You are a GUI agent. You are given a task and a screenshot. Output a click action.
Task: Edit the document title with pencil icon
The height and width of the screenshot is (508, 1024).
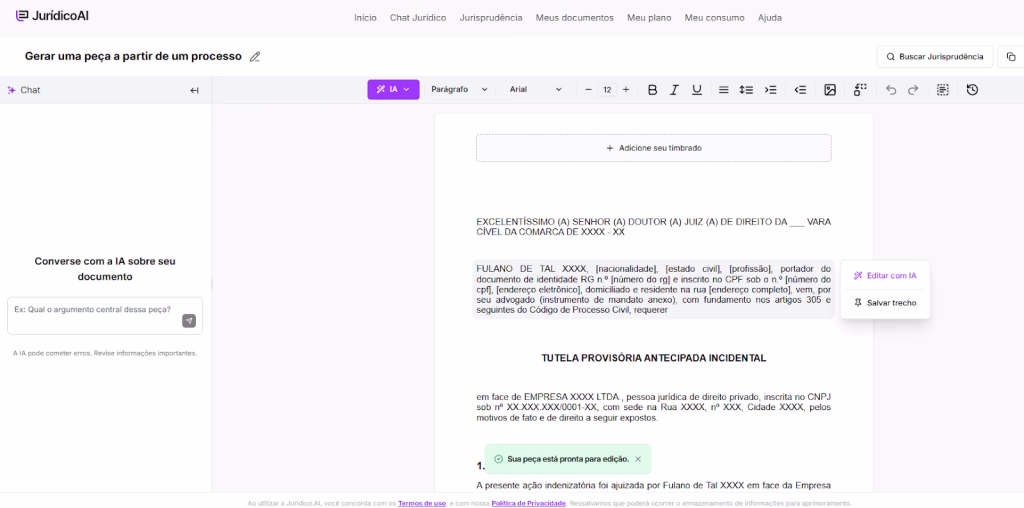click(x=255, y=57)
